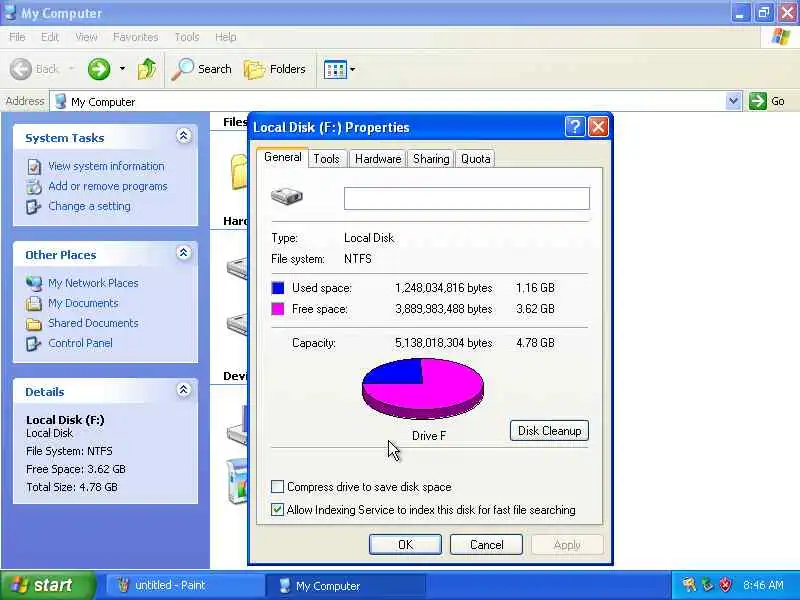Click the My Documents folder icon

tap(34, 304)
